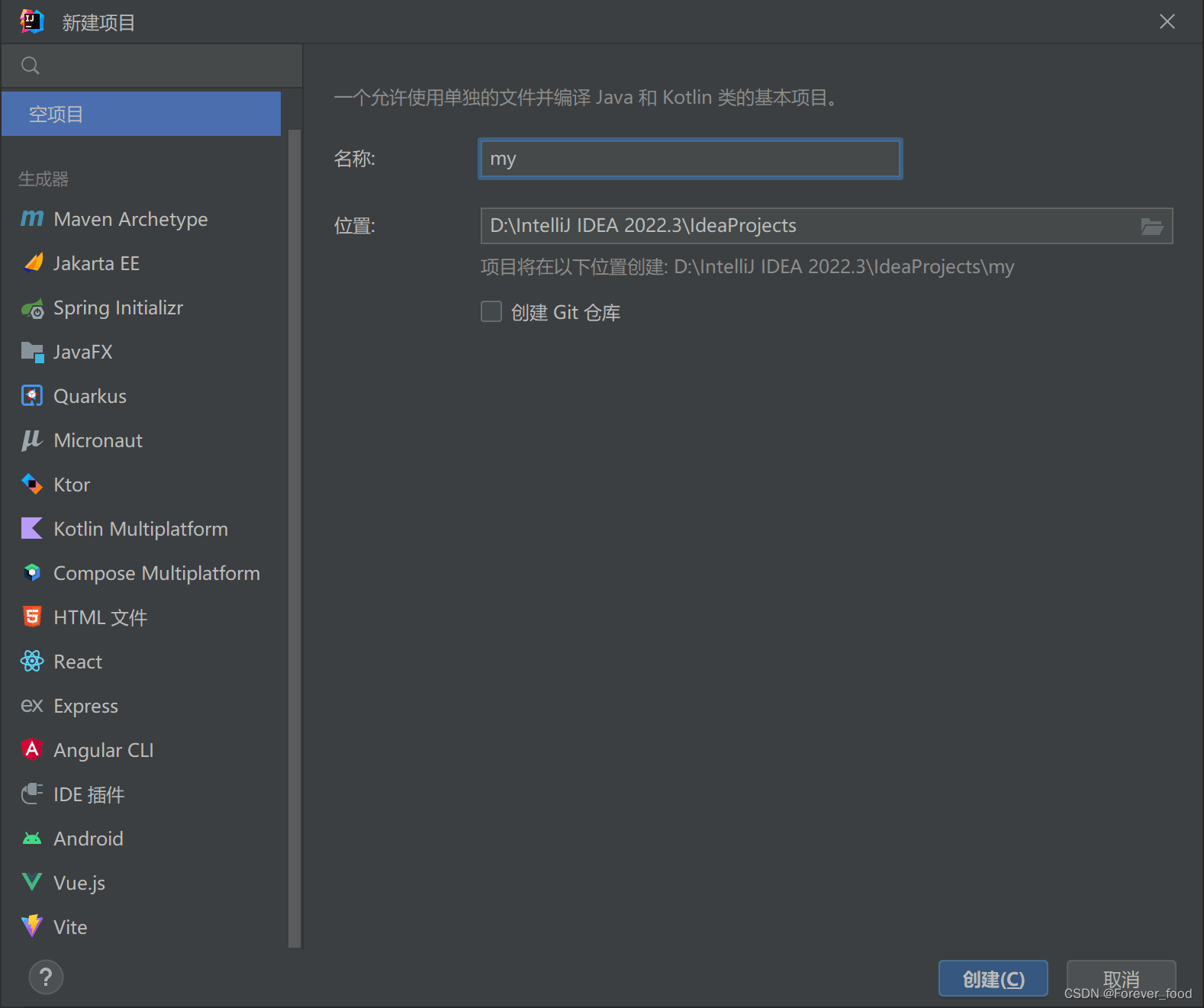This screenshot has width=1204, height=1008.
Task: Click the HTML5 file icon
Action: [x=32, y=617]
